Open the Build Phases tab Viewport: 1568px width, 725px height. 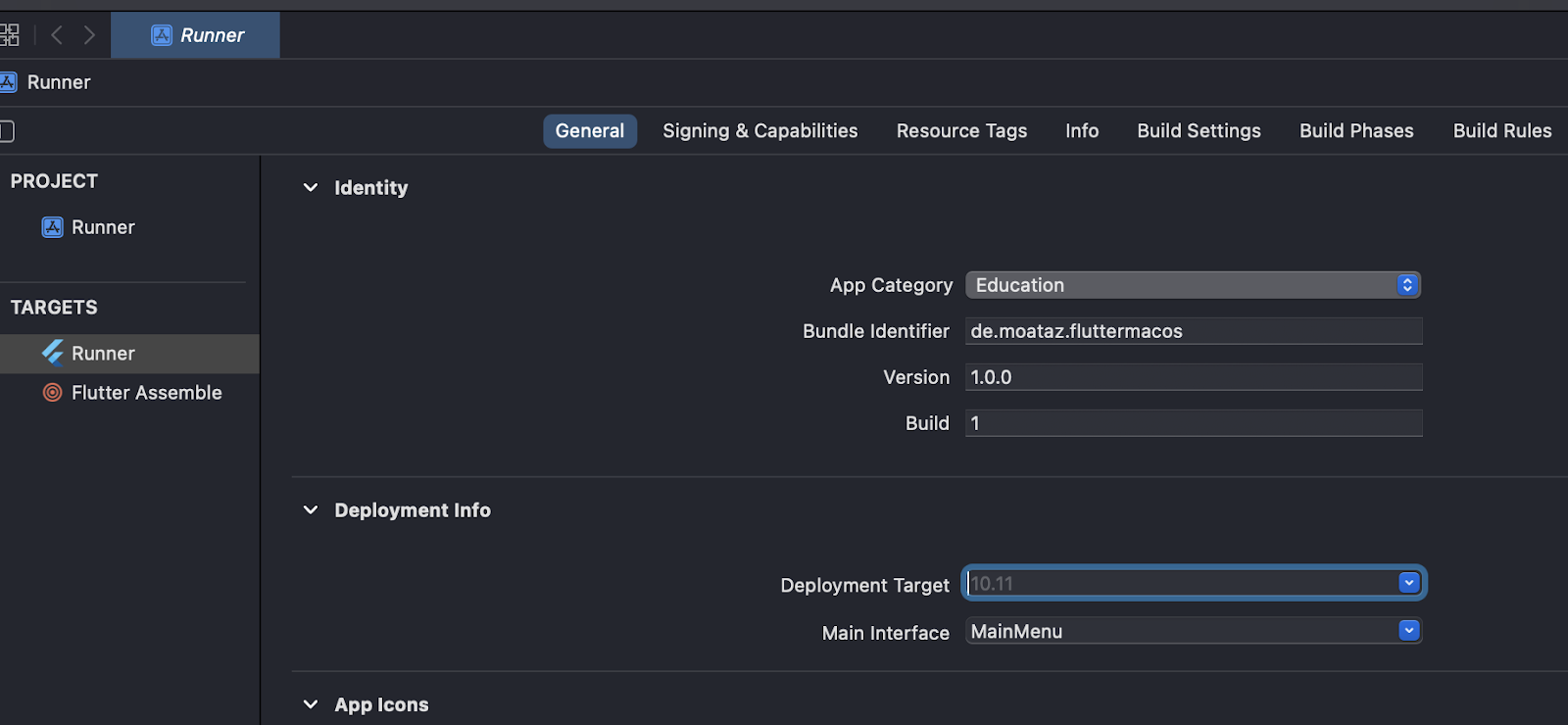point(1356,131)
